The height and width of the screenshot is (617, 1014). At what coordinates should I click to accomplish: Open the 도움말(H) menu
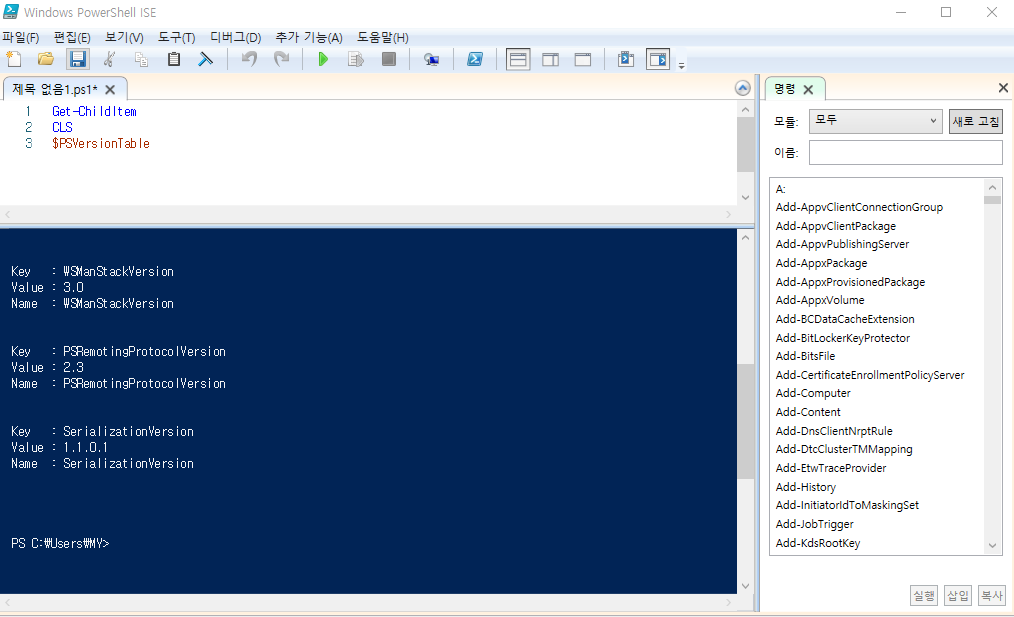click(x=383, y=38)
